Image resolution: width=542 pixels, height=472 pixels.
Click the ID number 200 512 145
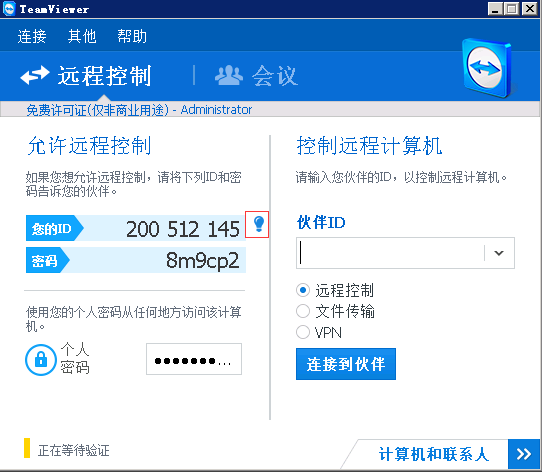(183, 229)
